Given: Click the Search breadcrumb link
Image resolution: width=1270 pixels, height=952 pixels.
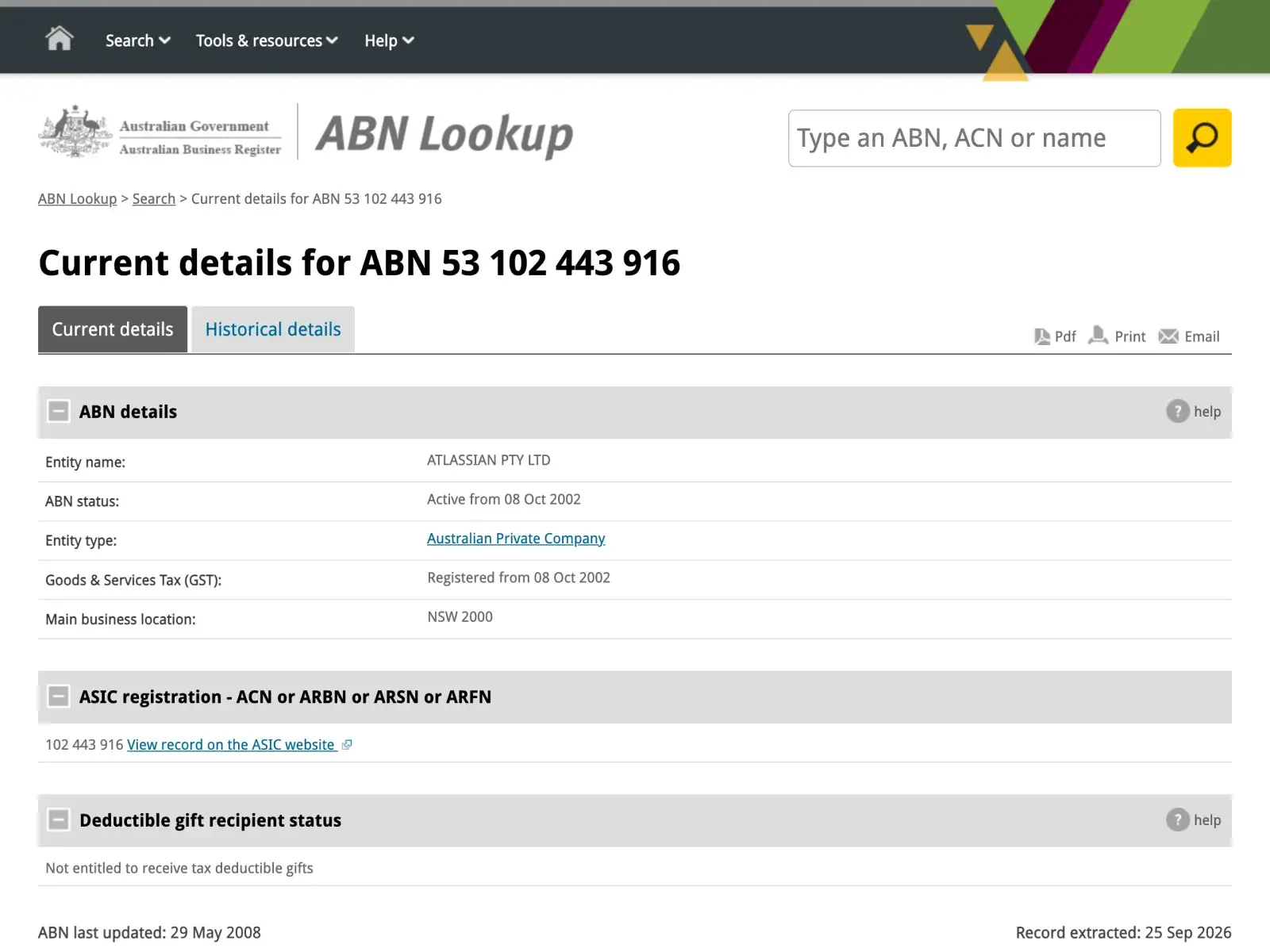Looking at the screenshot, I should click(x=154, y=199).
